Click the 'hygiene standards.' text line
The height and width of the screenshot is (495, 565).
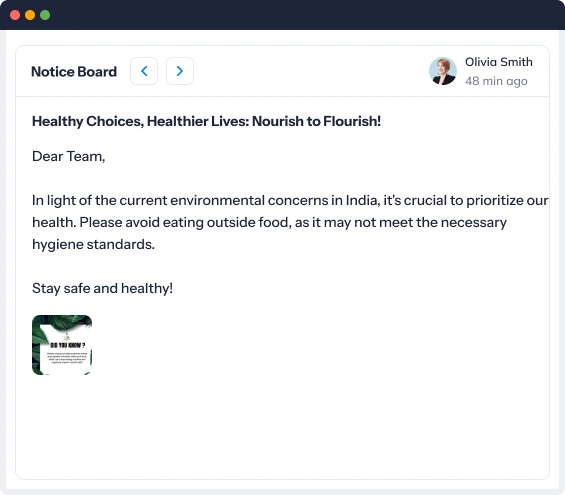click(x=93, y=244)
